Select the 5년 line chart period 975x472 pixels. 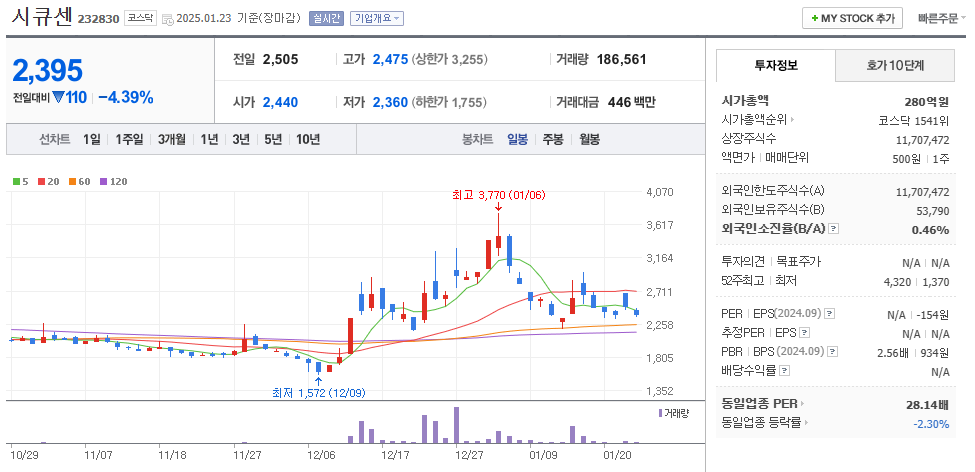[x=272, y=139]
